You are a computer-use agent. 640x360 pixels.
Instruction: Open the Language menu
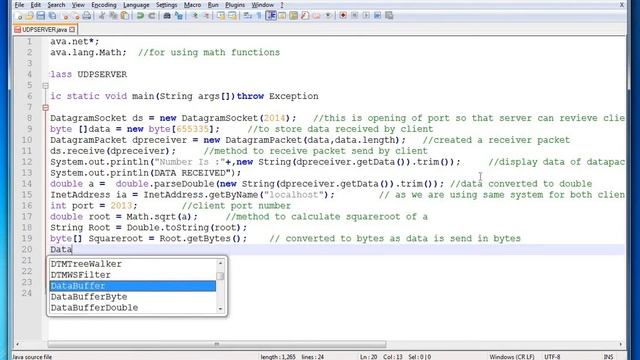click(x=136, y=5)
